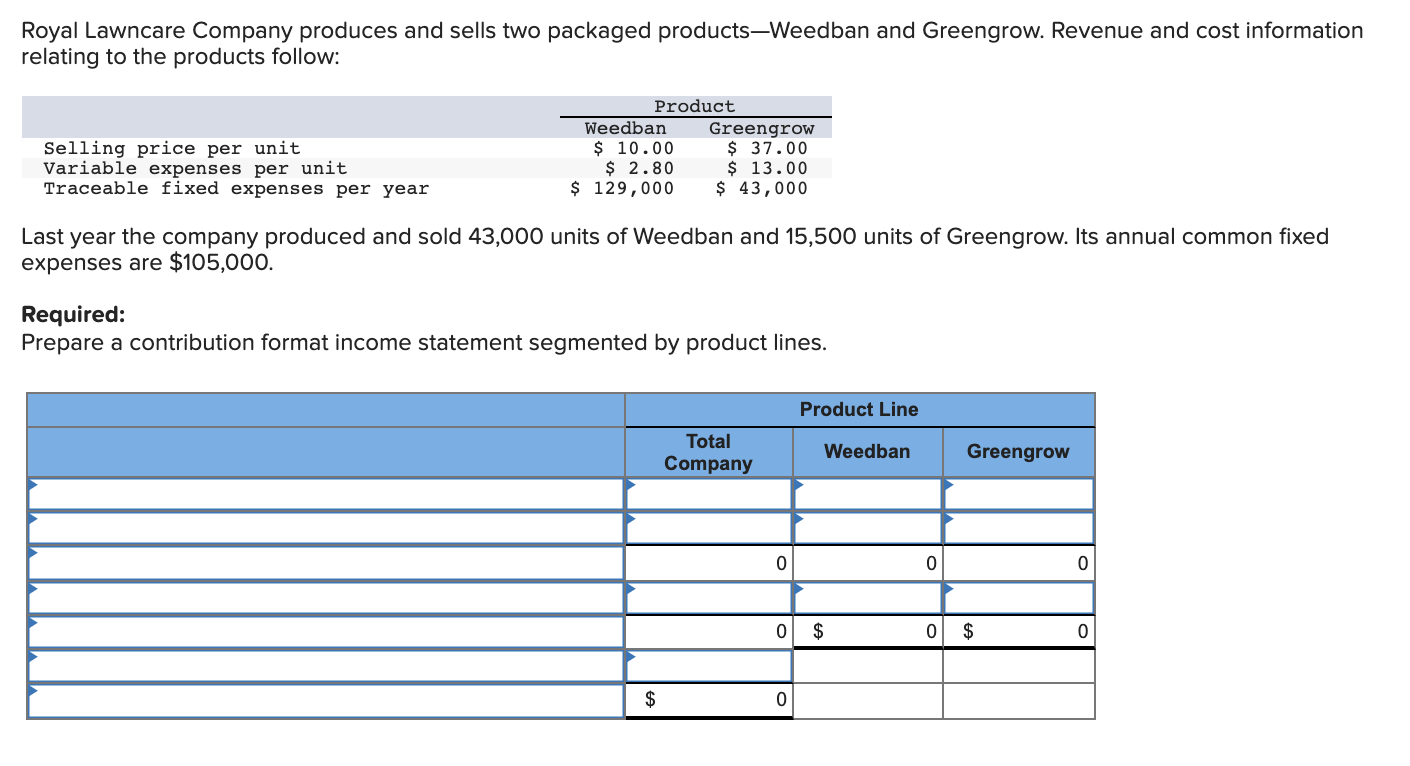Click Total Company $ 0 in last row
Image resolution: width=1410 pixels, height=766 pixels.
pyautogui.click(x=709, y=701)
